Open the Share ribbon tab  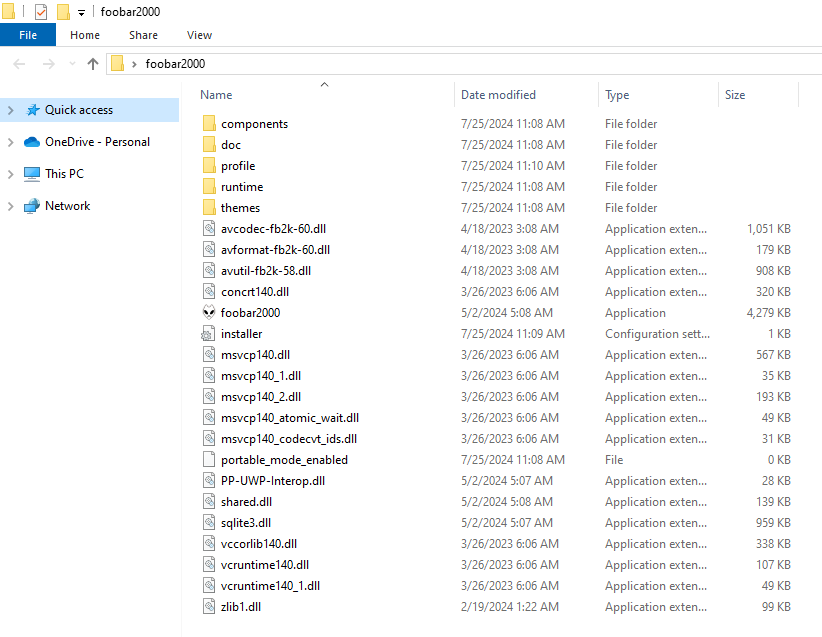click(143, 35)
